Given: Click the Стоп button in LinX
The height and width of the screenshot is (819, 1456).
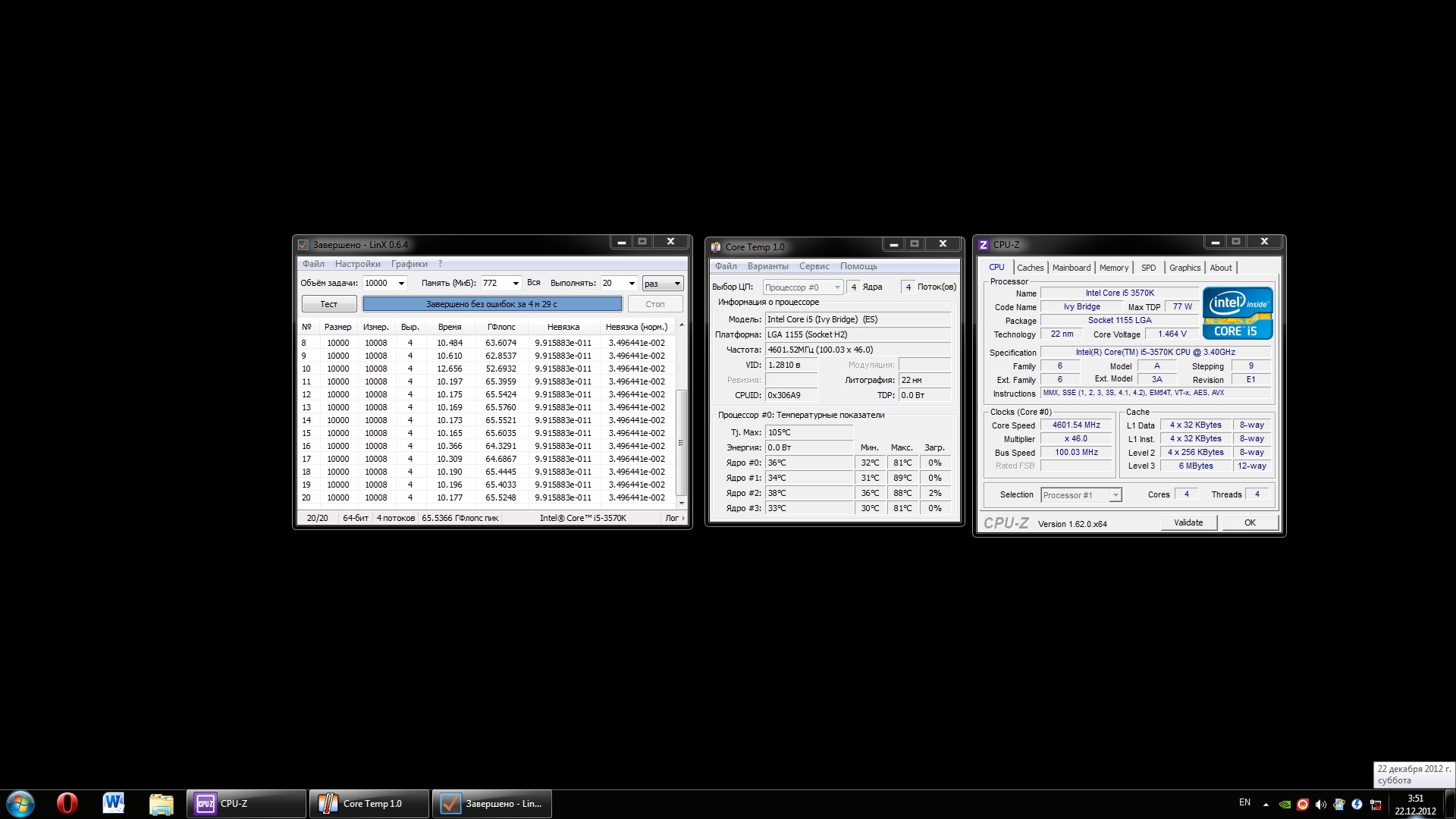Looking at the screenshot, I should pyautogui.click(x=655, y=304).
